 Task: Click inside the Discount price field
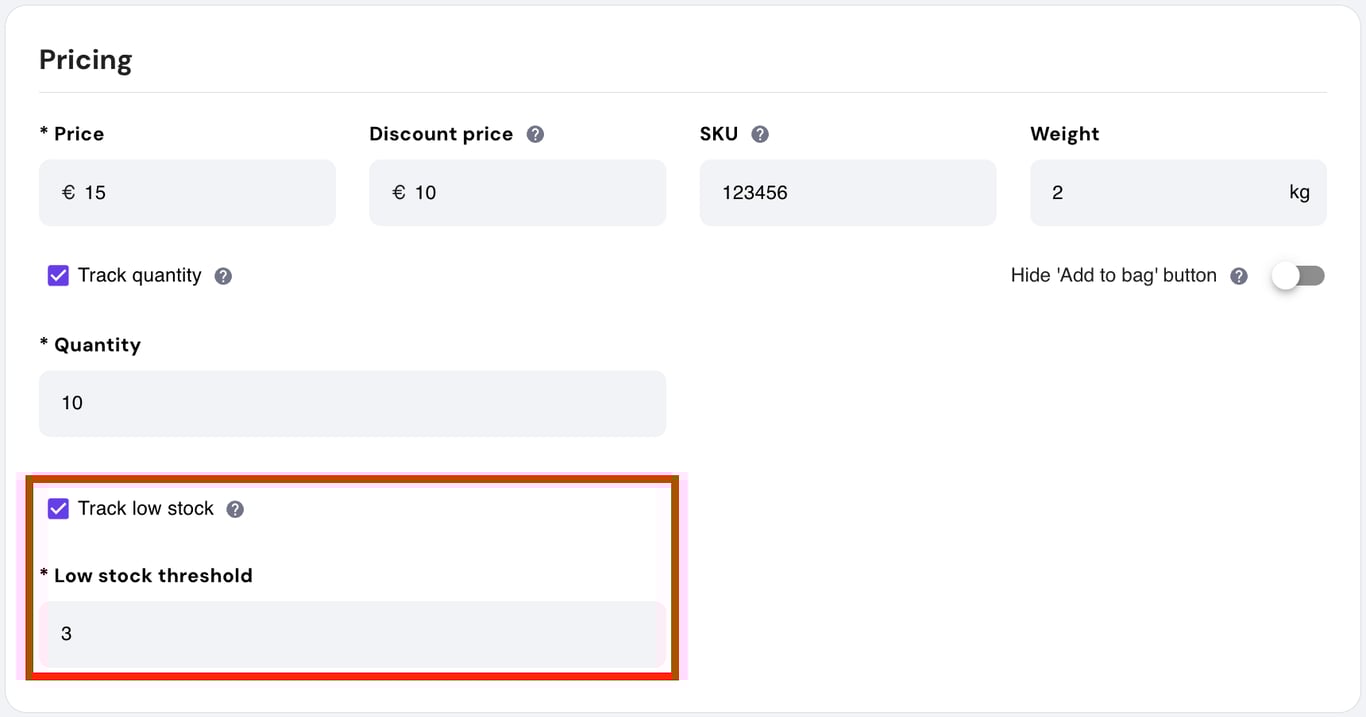pyautogui.click(x=517, y=192)
